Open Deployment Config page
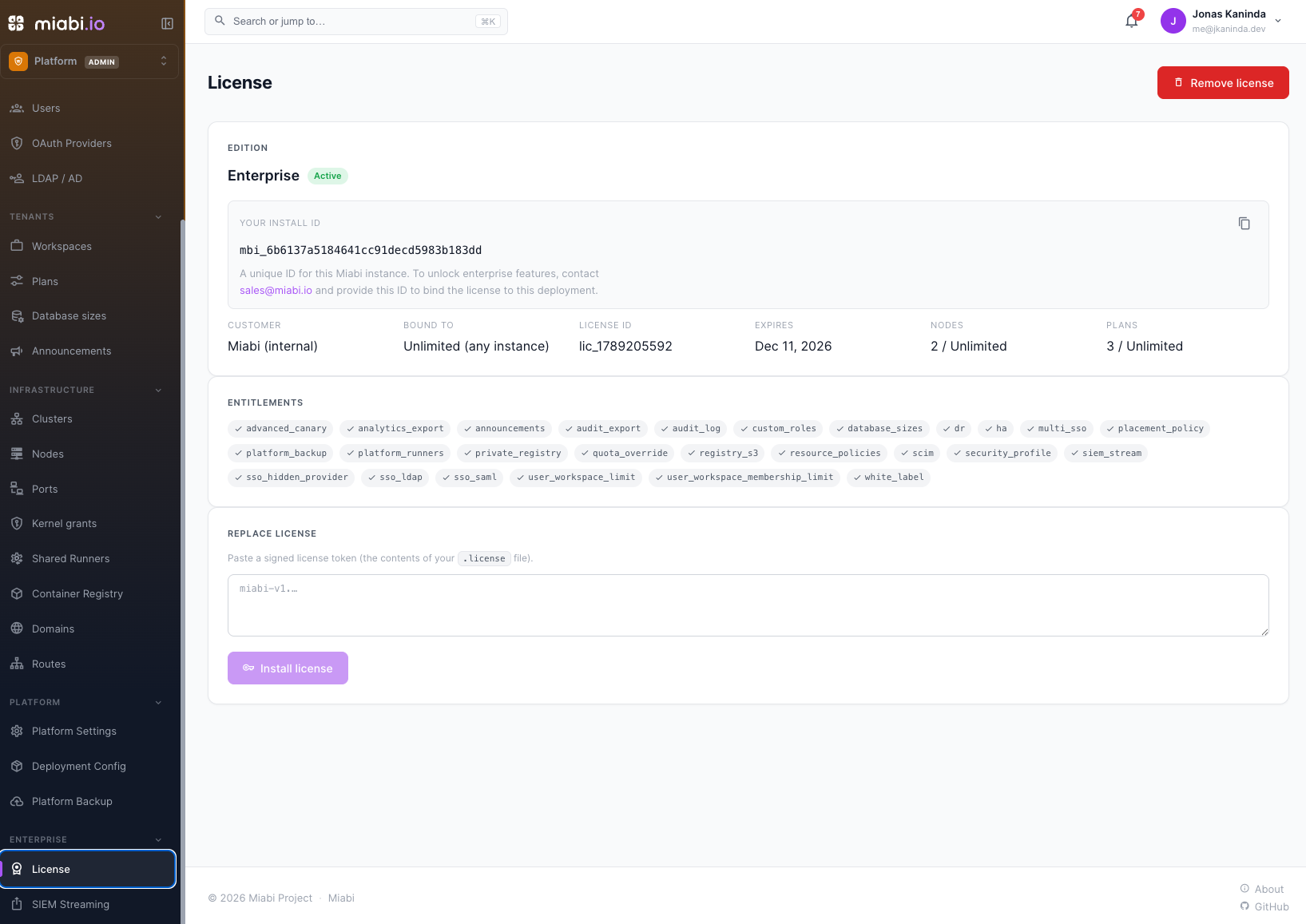The width and height of the screenshot is (1306, 924). (x=88, y=766)
